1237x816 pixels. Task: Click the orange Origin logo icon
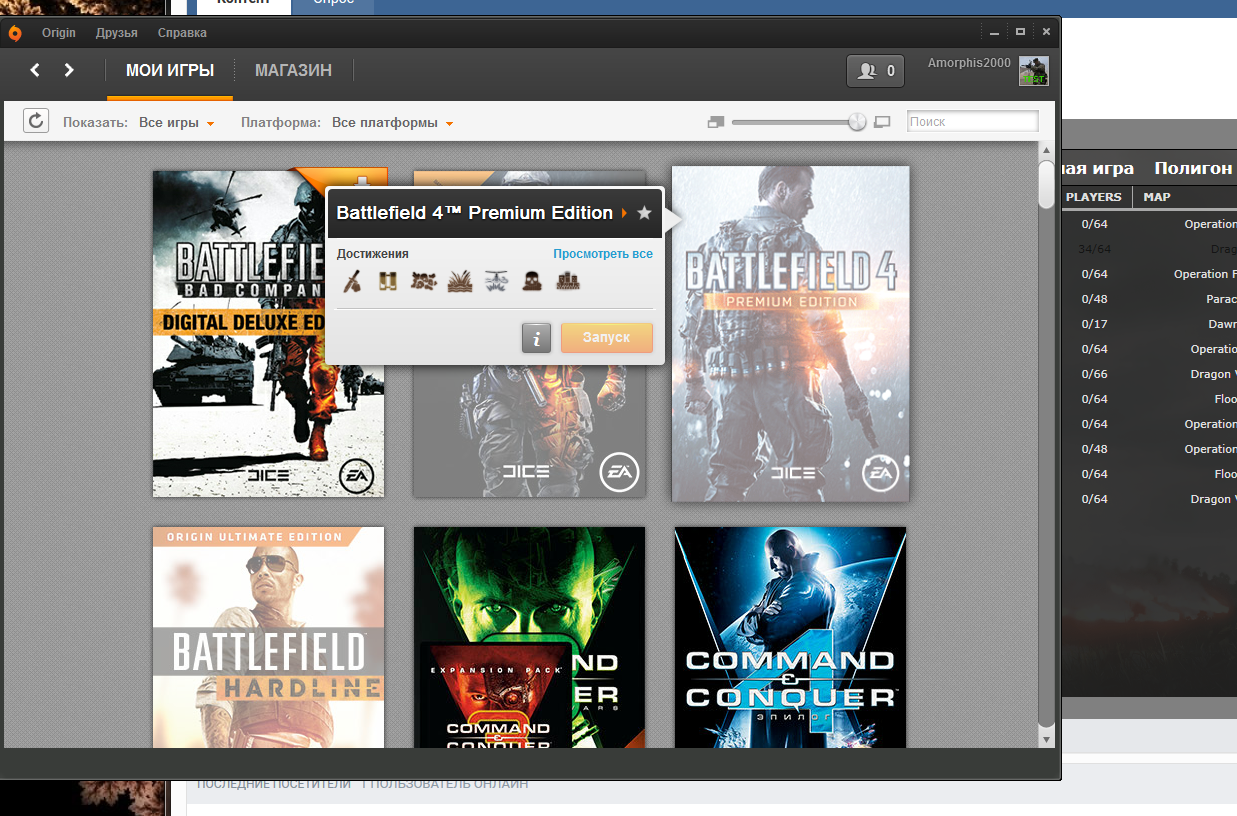[15, 33]
